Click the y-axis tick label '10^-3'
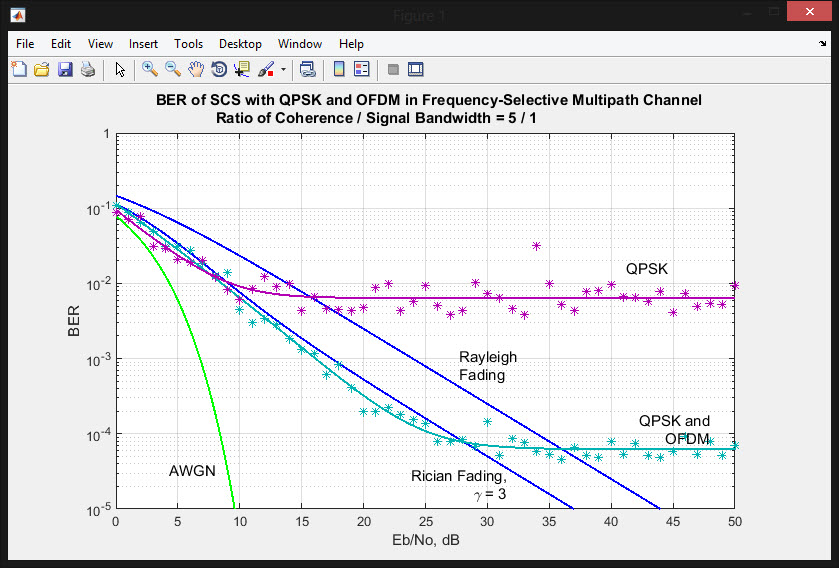Image resolution: width=839 pixels, height=568 pixels. click(x=98, y=360)
